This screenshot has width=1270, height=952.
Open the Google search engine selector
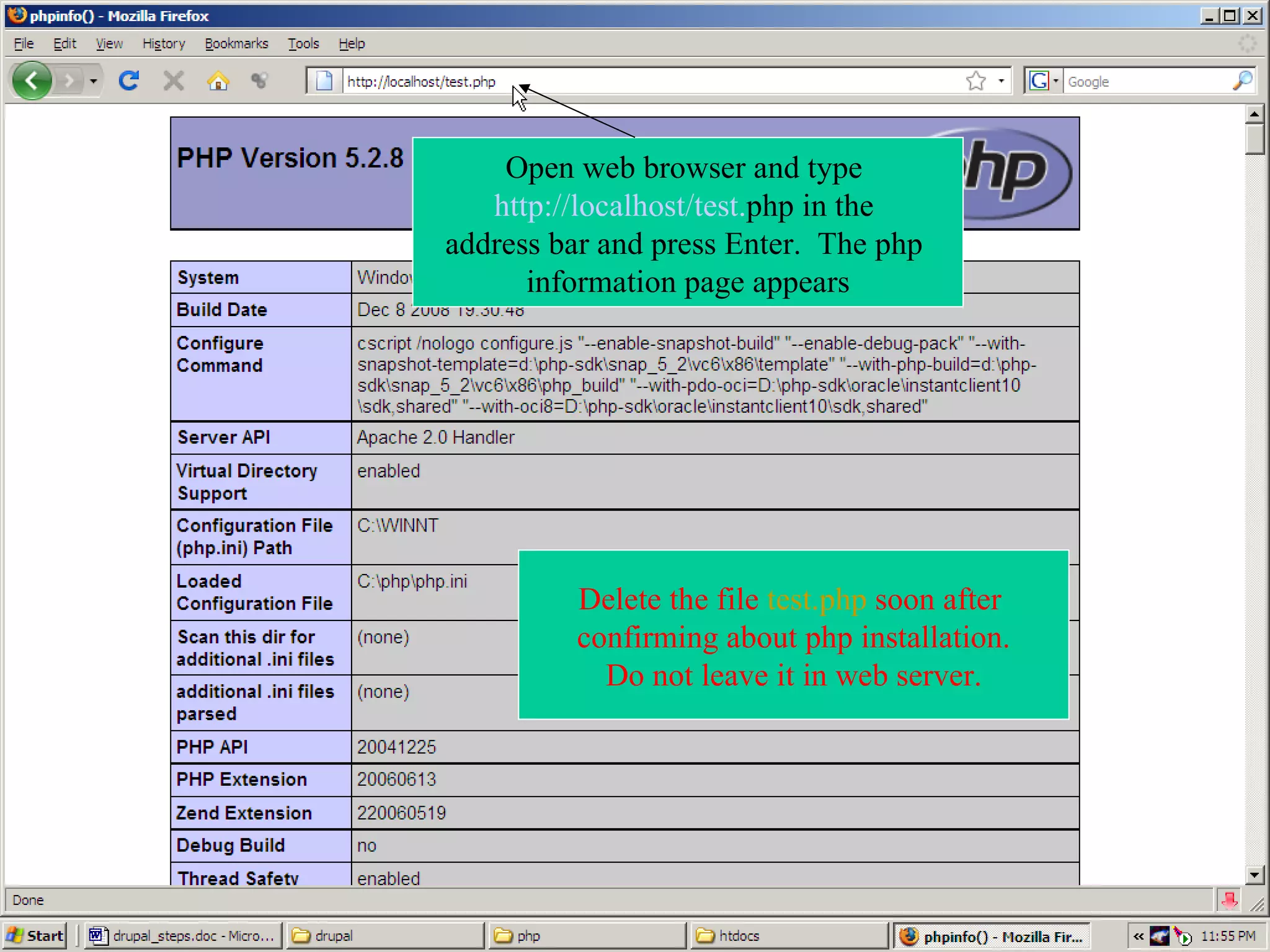pos(1044,81)
